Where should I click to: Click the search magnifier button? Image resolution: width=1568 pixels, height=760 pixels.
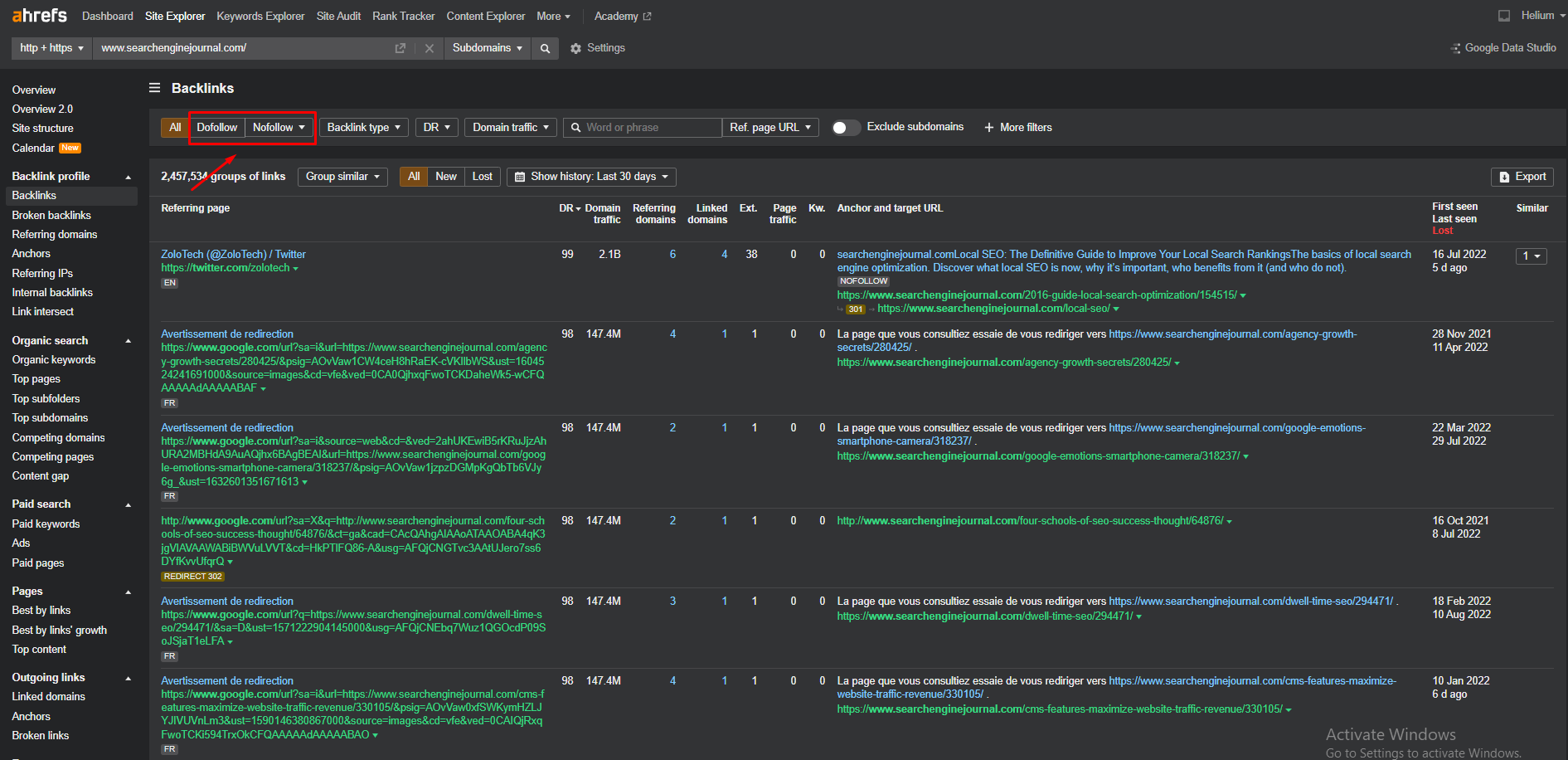click(x=545, y=48)
